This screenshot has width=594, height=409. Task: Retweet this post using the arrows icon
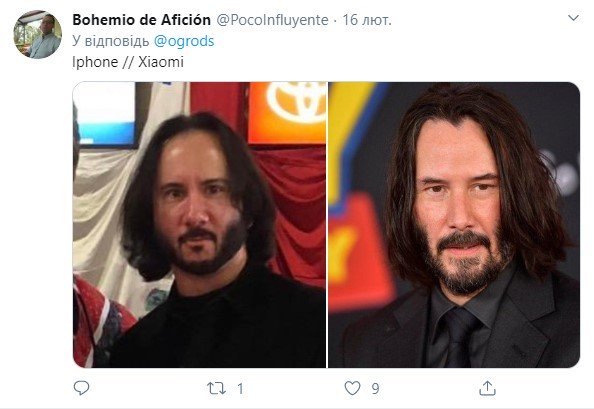tap(216, 388)
